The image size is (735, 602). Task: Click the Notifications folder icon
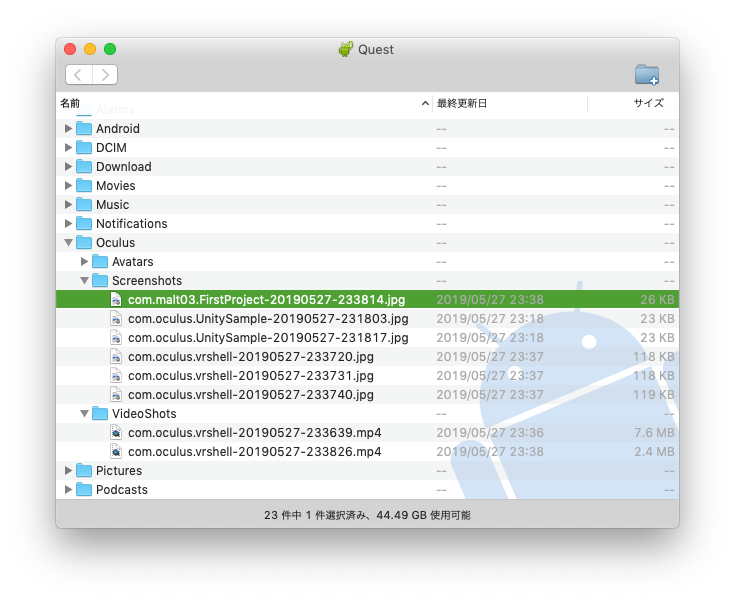click(x=84, y=223)
